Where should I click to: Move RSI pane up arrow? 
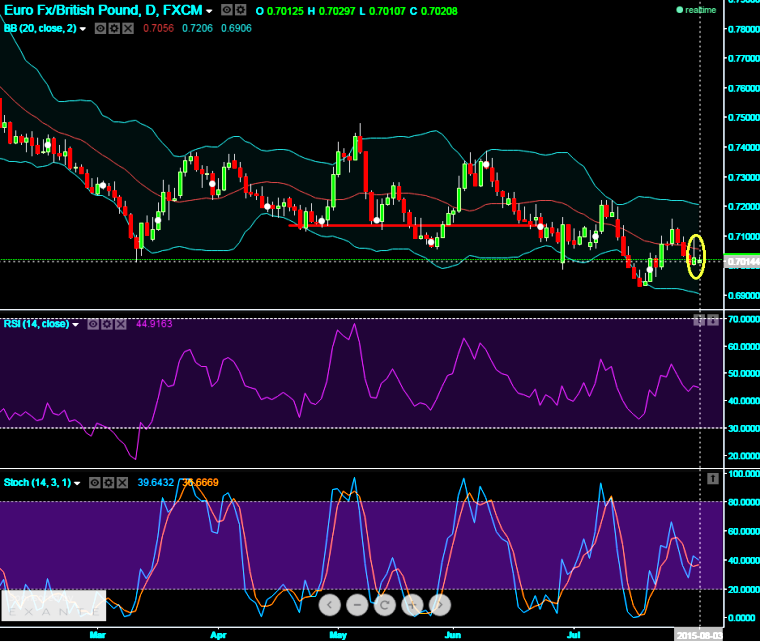[x=698, y=320]
